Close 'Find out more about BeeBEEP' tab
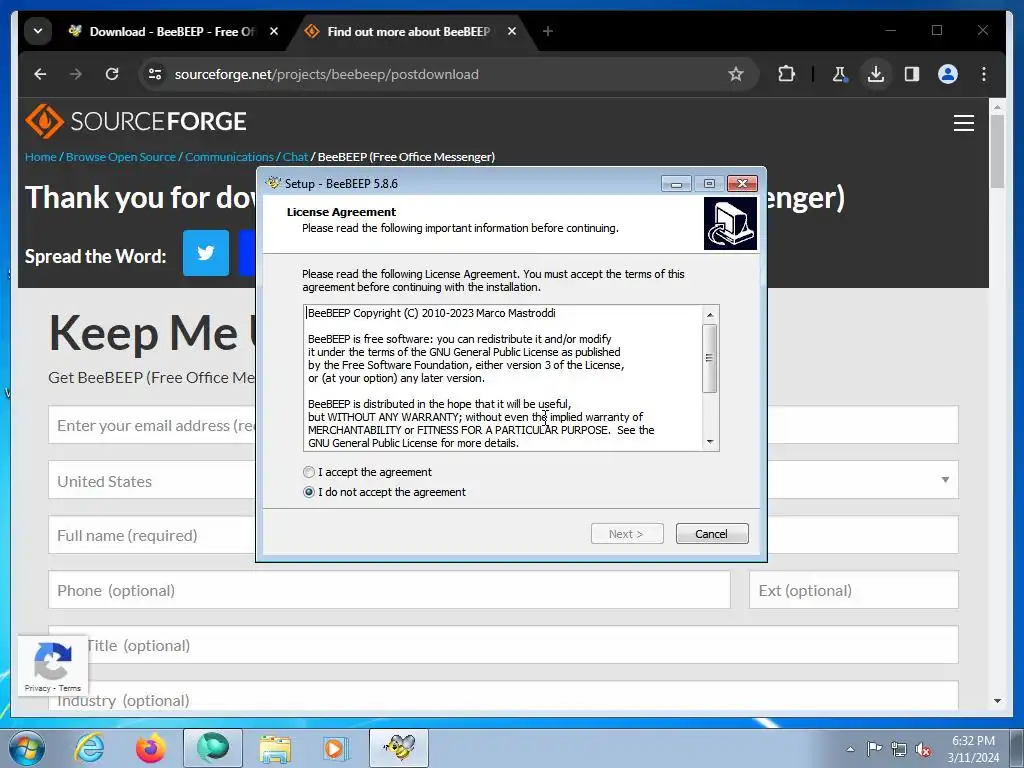 coord(511,31)
